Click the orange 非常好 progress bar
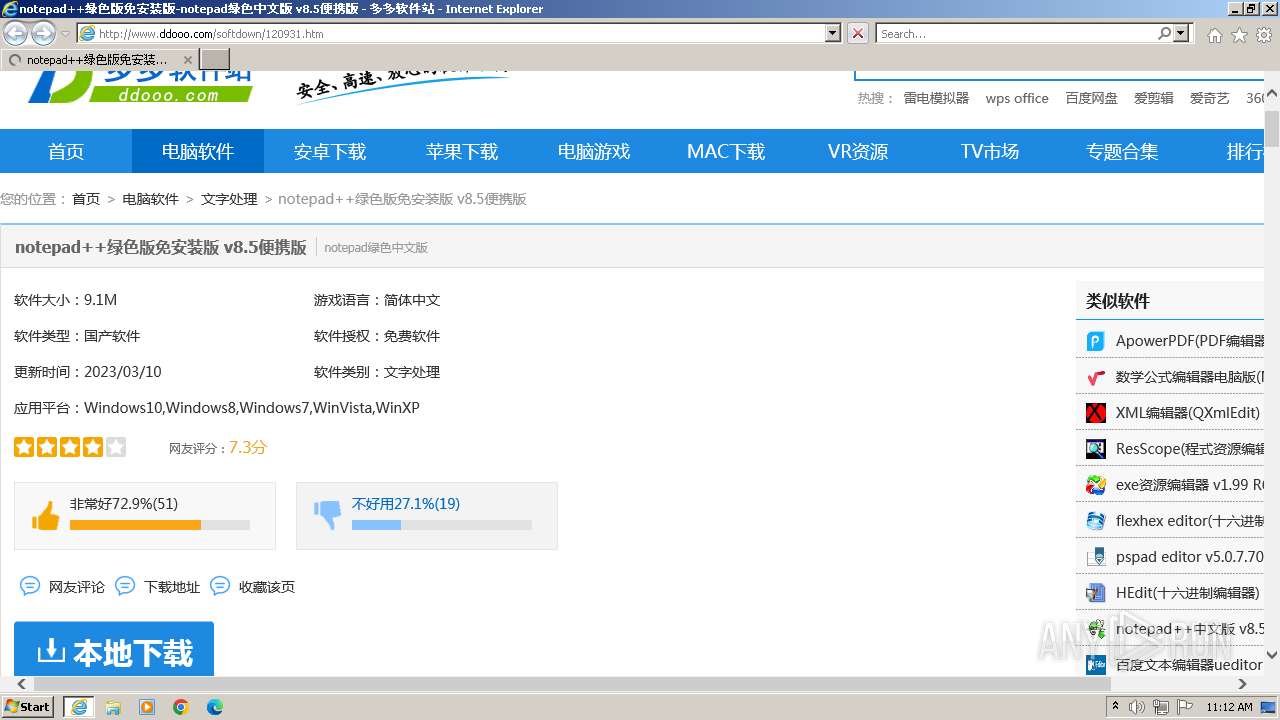 (x=160, y=525)
